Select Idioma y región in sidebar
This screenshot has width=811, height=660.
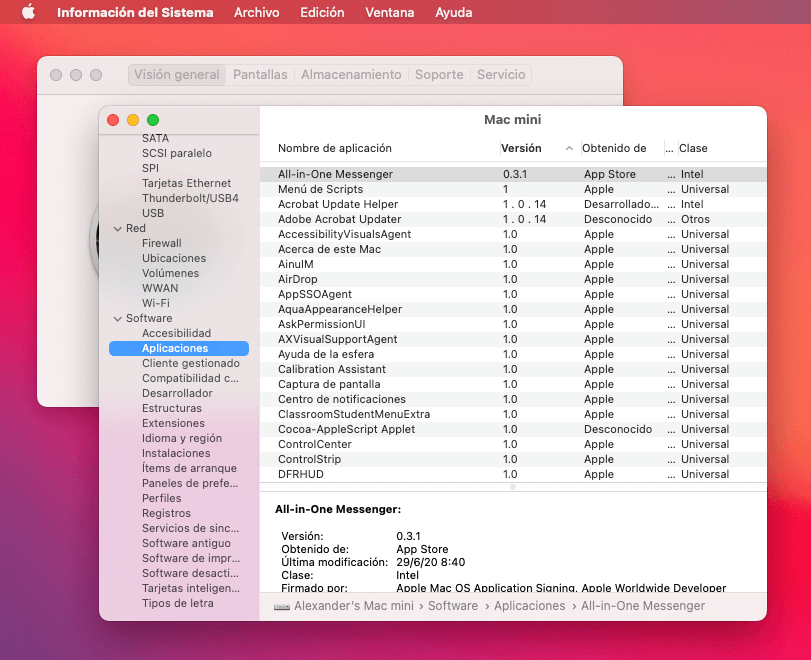pos(182,439)
